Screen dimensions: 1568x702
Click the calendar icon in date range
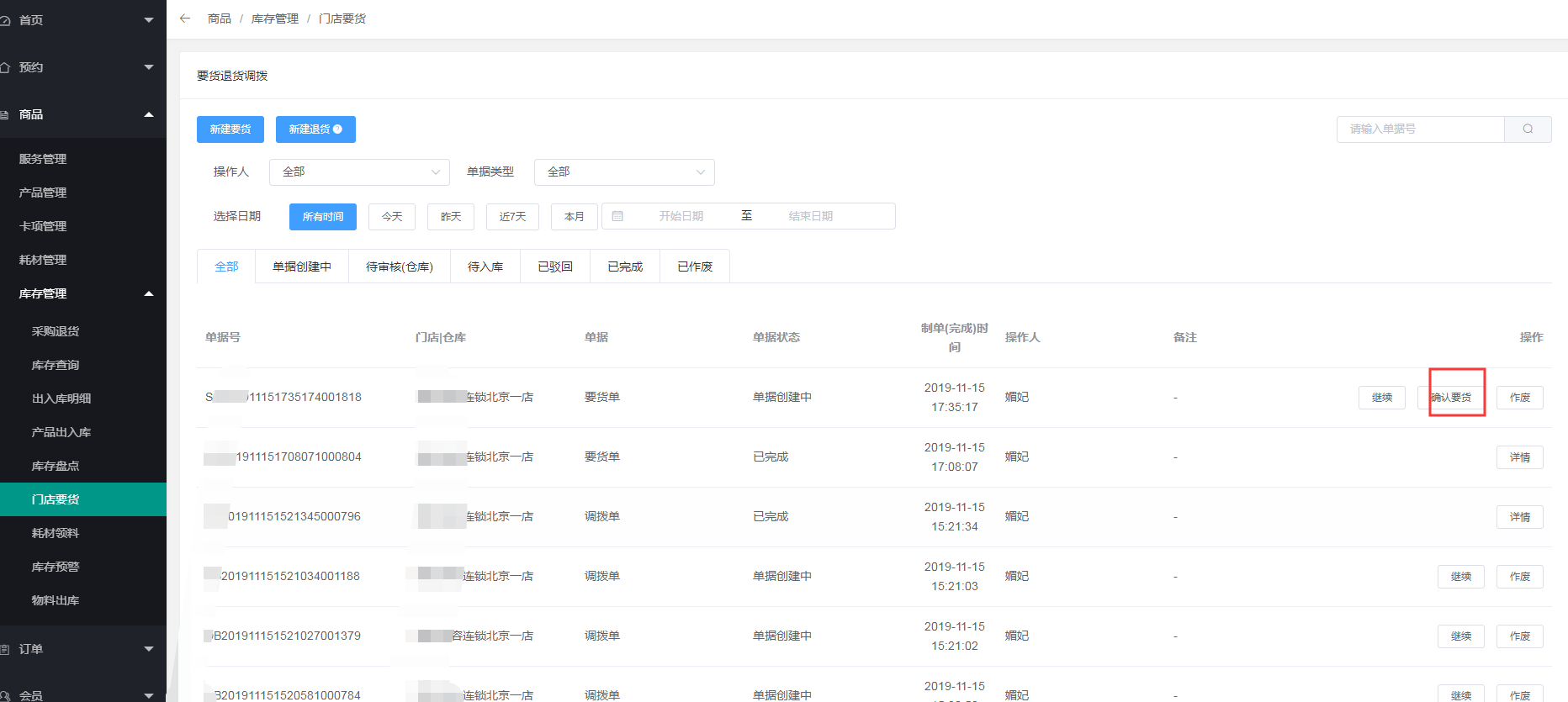617,216
